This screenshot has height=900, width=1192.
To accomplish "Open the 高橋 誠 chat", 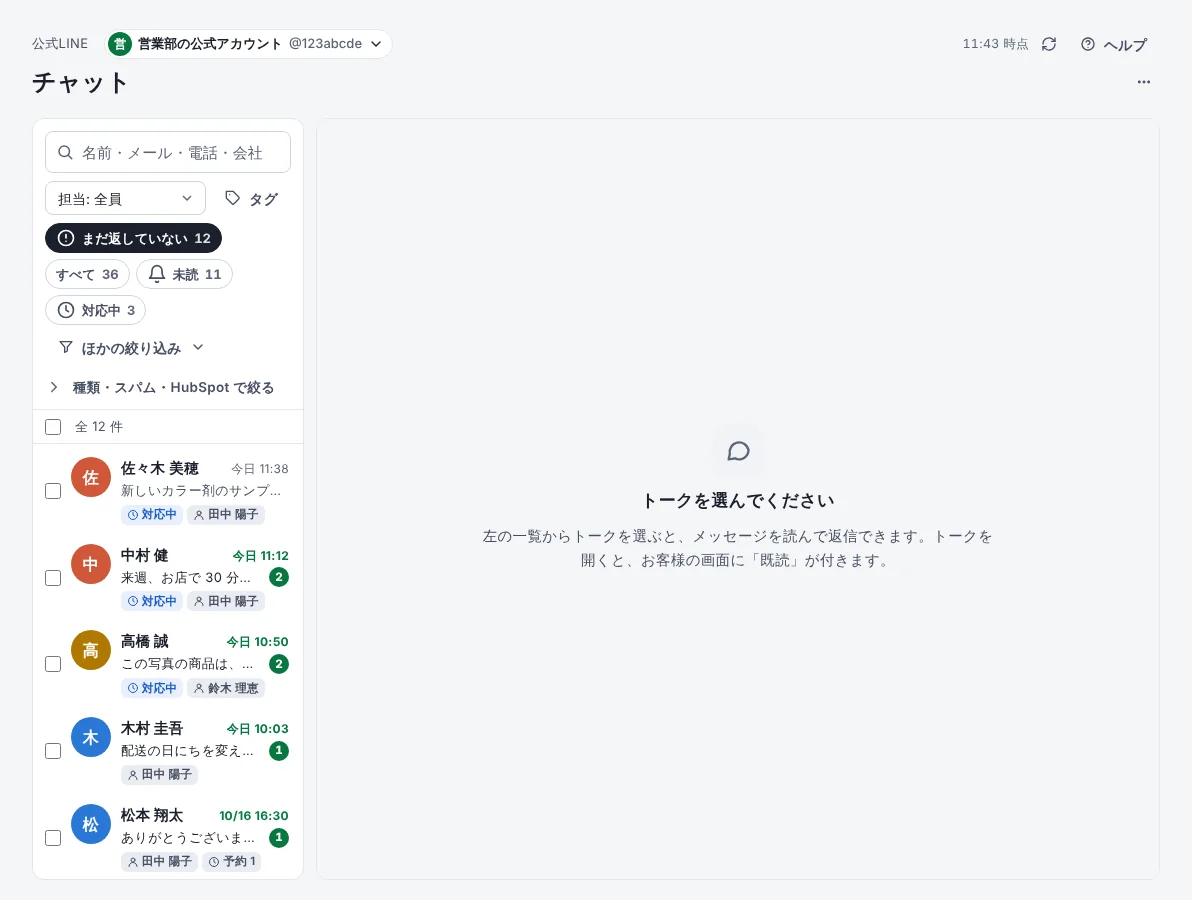I will [168, 664].
